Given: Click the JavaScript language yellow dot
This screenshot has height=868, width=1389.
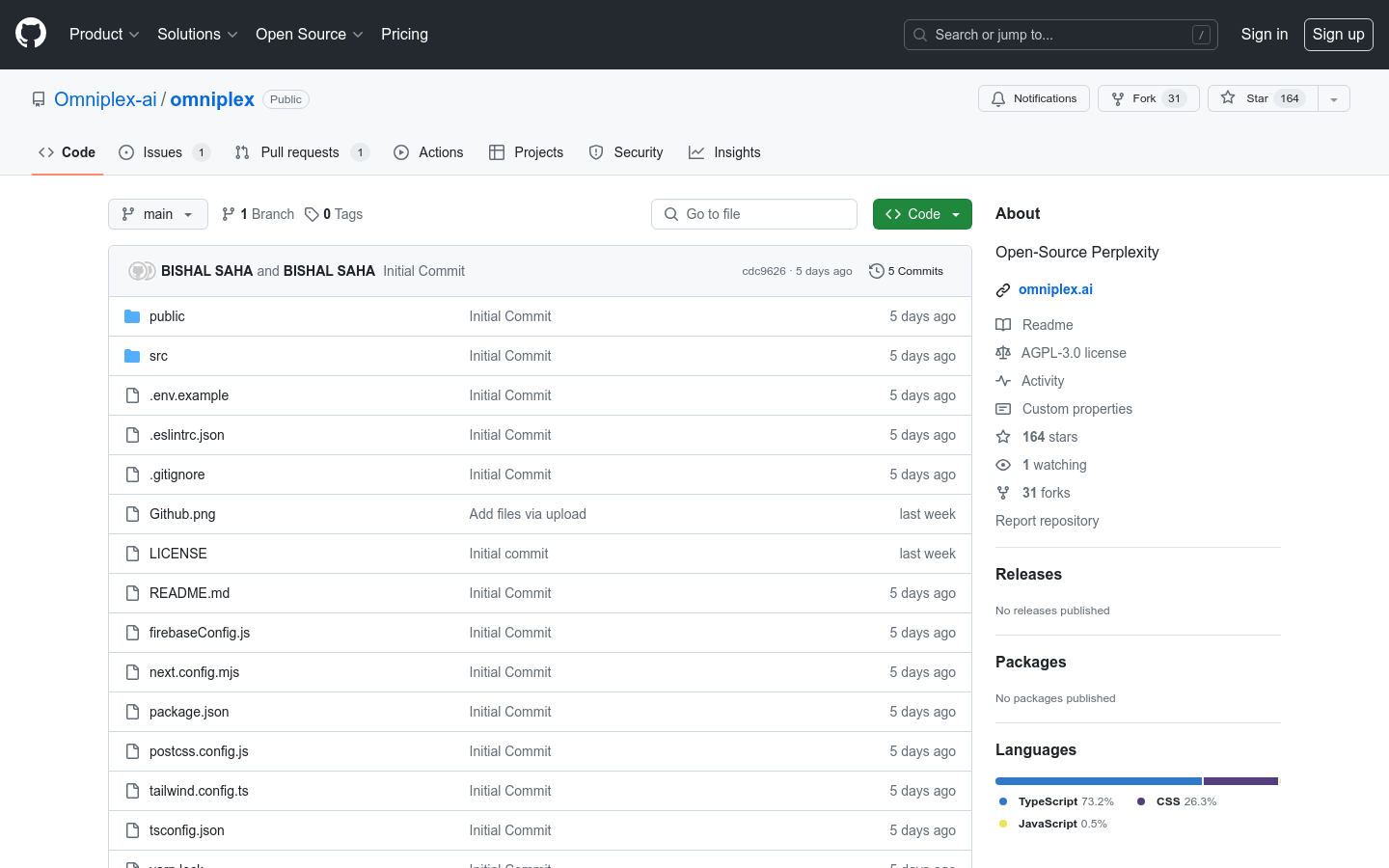Looking at the screenshot, I should pos(1003,824).
